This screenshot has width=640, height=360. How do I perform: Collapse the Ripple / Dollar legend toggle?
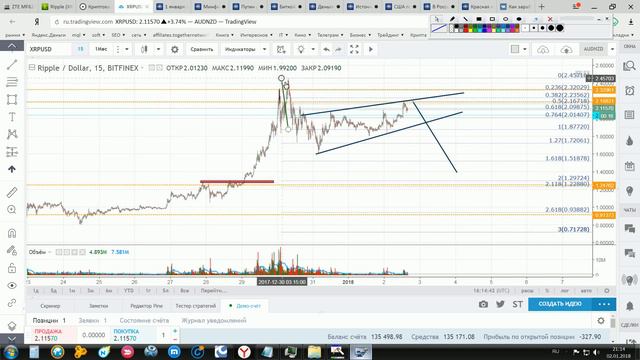(32, 67)
